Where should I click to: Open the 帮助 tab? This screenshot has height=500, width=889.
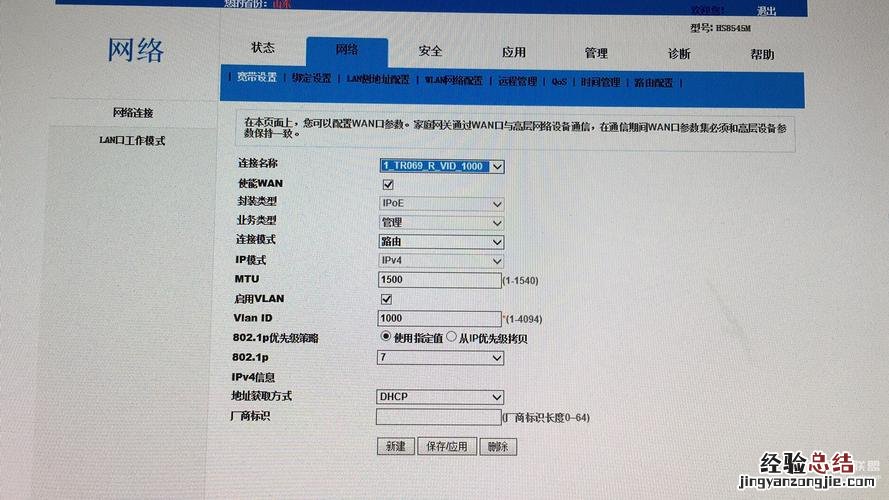(x=762, y=54)
